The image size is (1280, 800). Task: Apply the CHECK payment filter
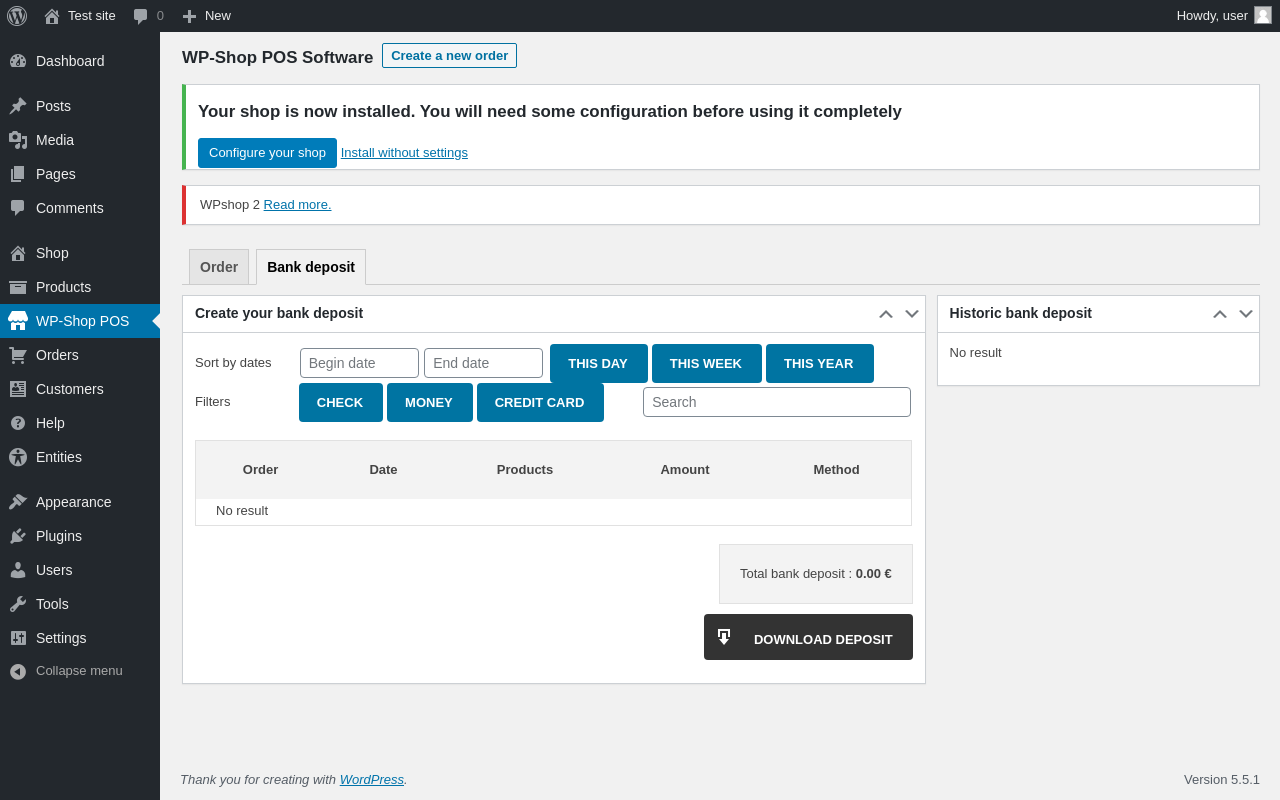point(340,403)
